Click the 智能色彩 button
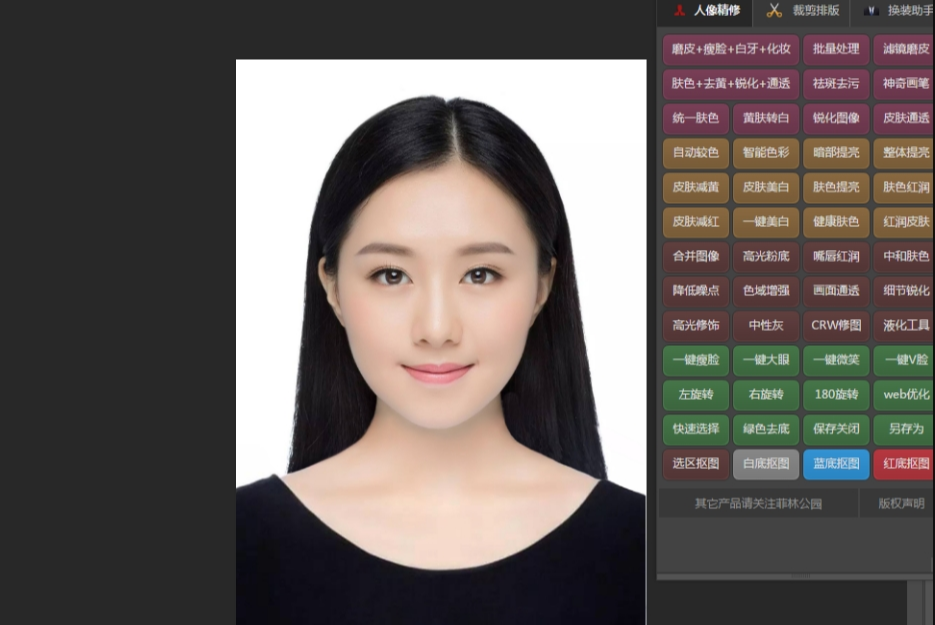 765,153
